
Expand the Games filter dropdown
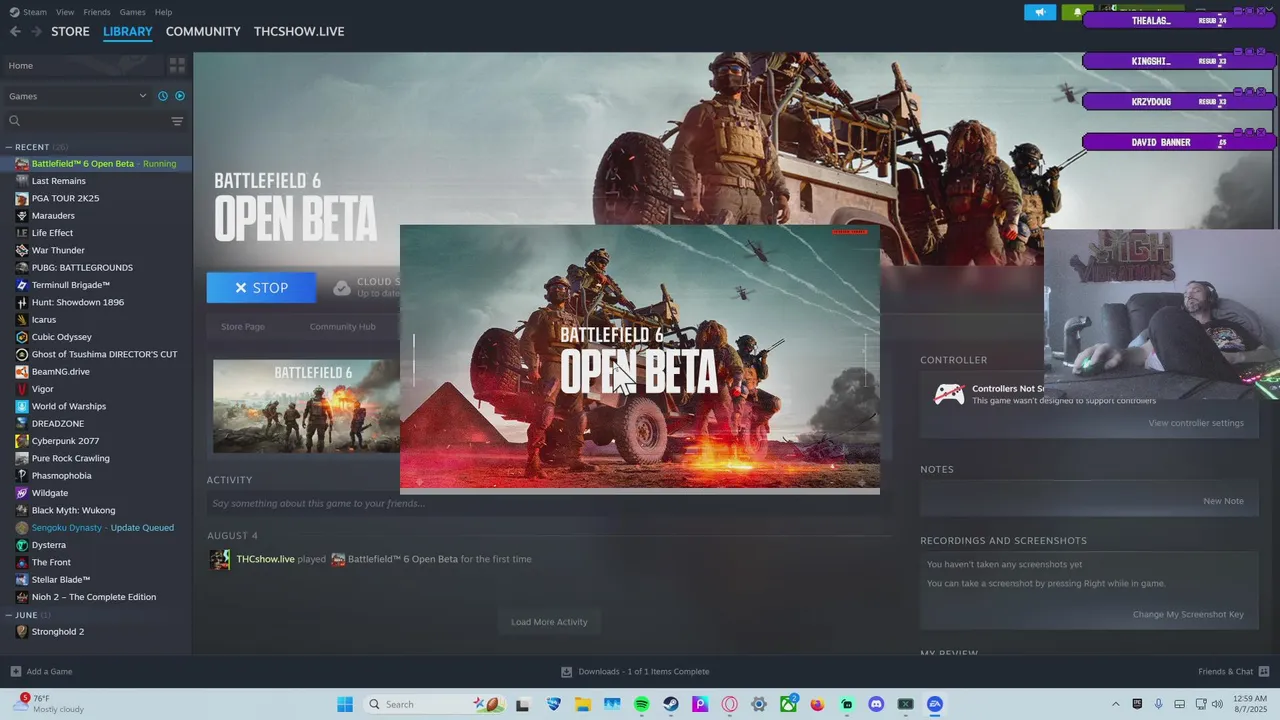click(x=77, y=96)
